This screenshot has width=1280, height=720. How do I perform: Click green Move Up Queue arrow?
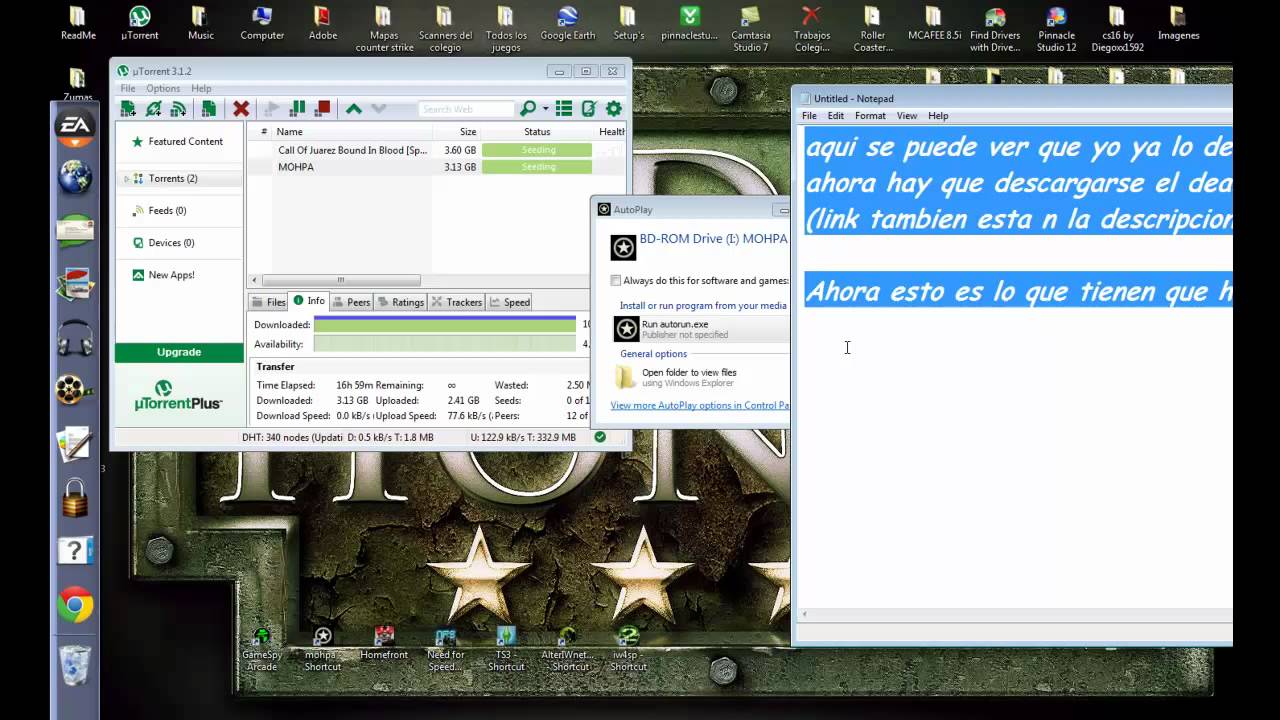coord(353,109)
